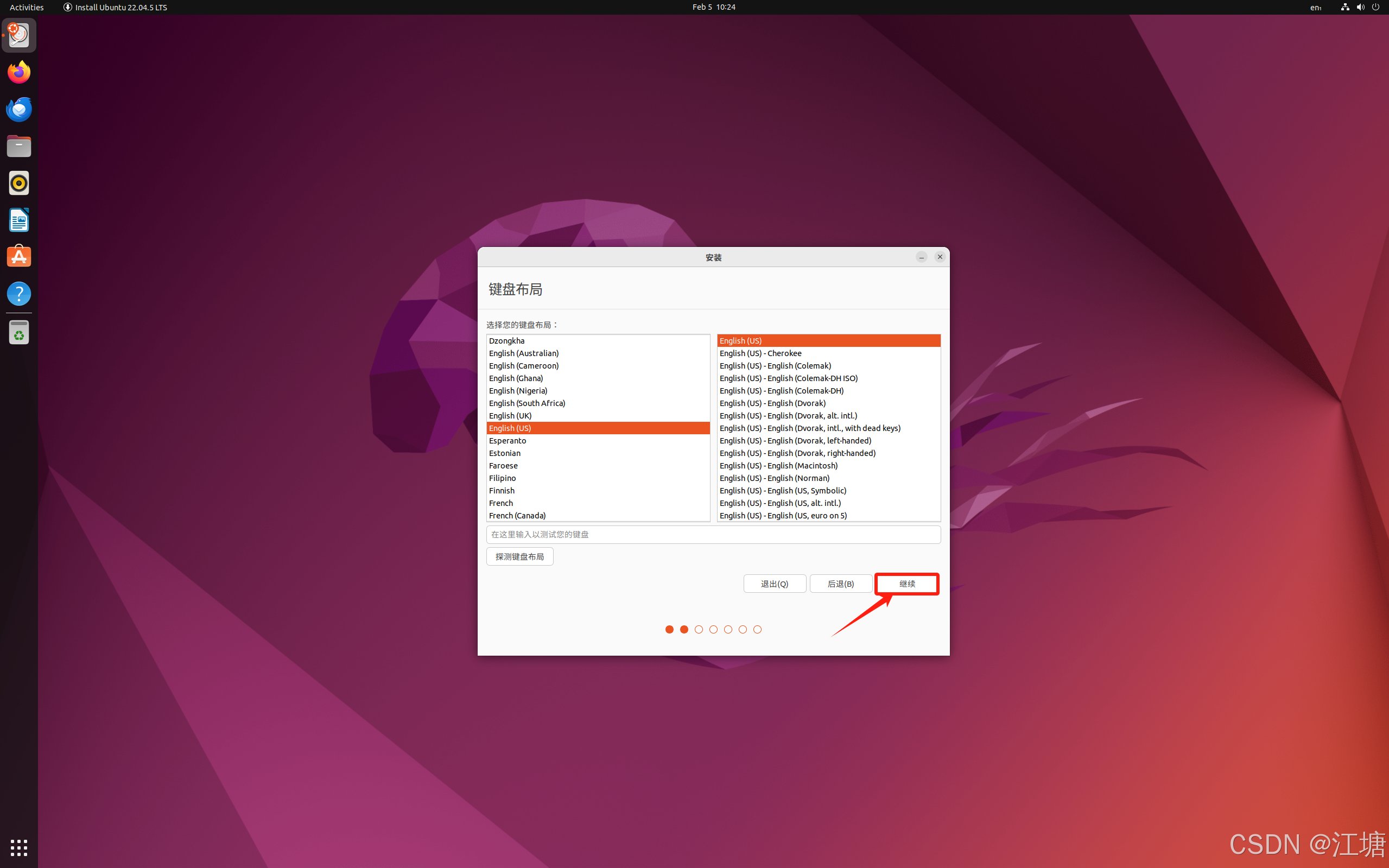The height and width of the screenshot is (868, 1389).
Task: Click the keyboard test input field
Action: [713, 535]
